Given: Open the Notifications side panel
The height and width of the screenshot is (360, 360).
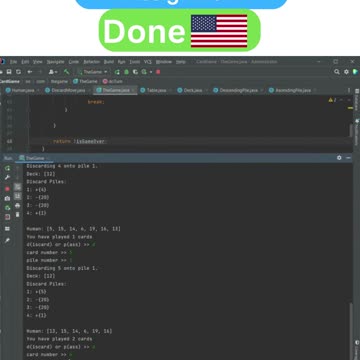Looking at the screenshot, I should pyautogui.click(x=356, y=132).
